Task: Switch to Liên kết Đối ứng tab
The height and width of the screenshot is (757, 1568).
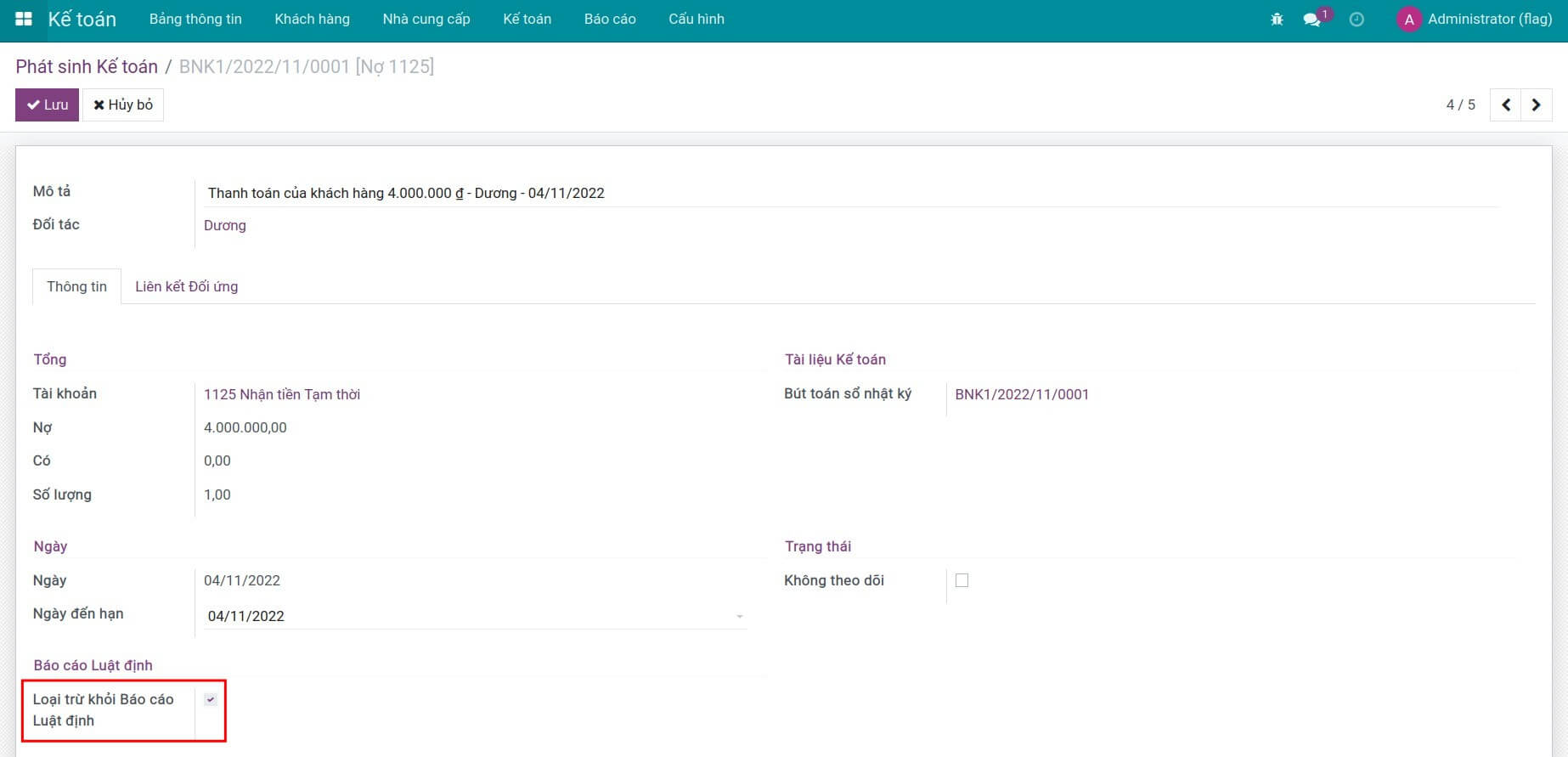Action: [x=186, y=286]
